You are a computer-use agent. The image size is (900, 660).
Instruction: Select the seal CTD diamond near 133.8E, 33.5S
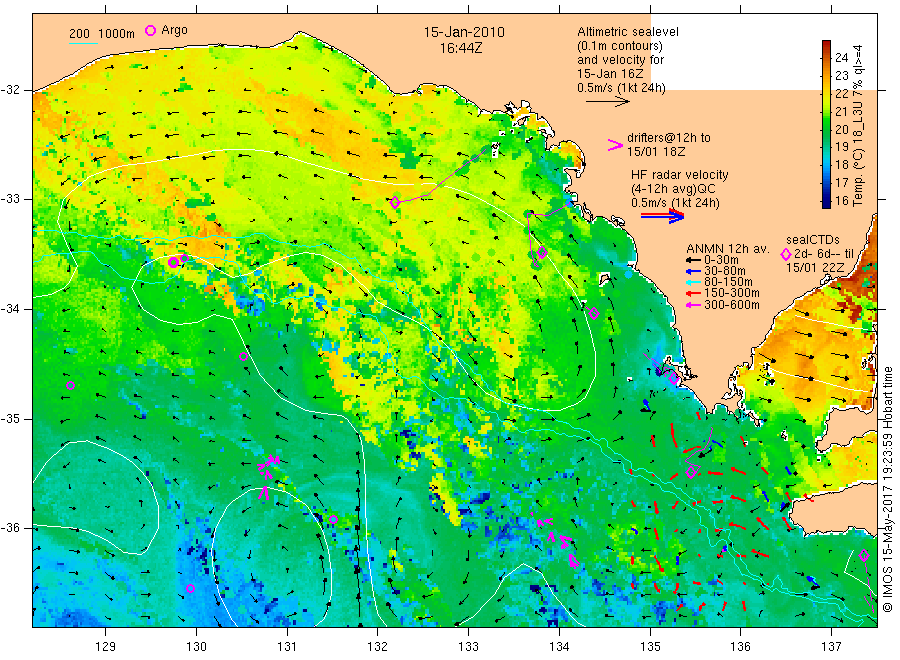tap(542, 253)
